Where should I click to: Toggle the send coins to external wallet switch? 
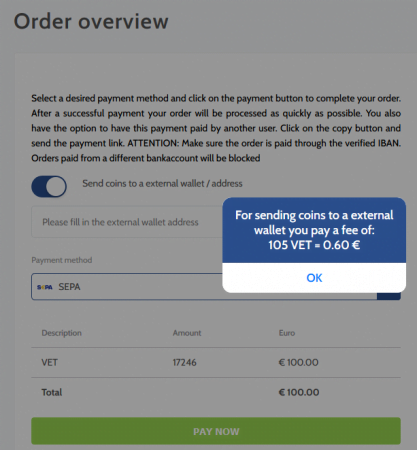click(x=49, y=186)
